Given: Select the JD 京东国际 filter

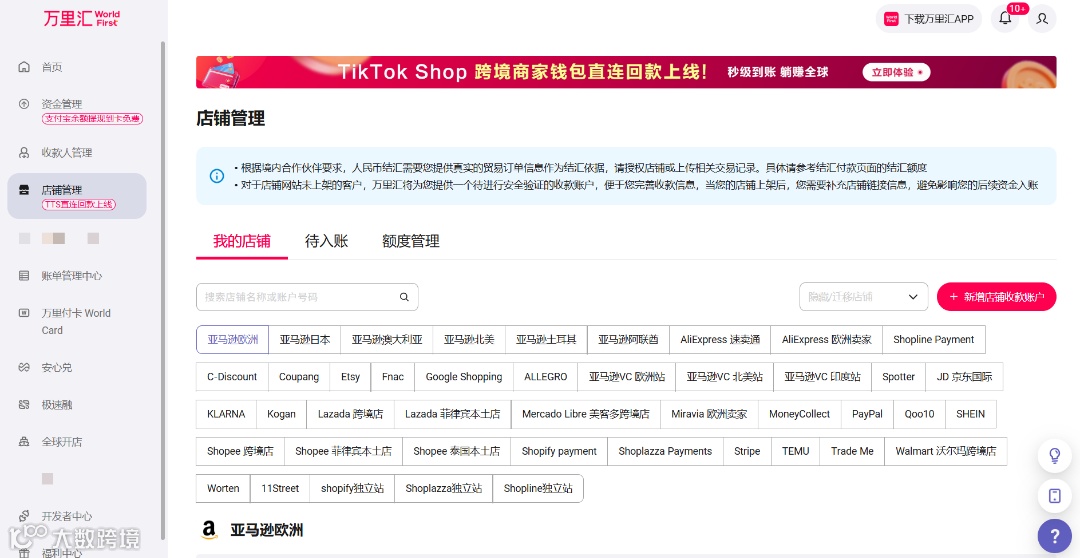Looking at the screenshot, I should (964, 377).
